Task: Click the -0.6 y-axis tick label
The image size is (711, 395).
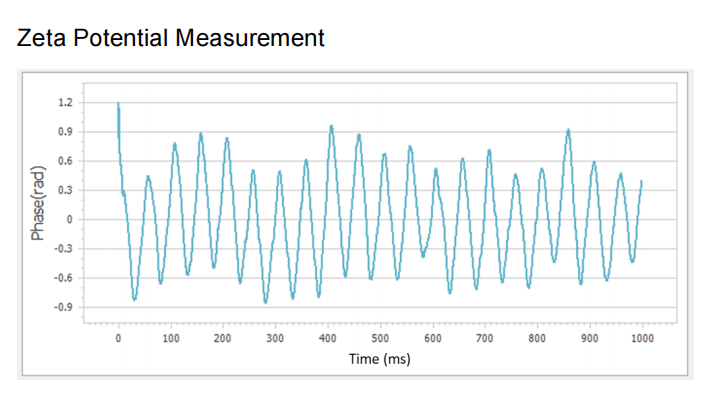Action: 63,278
